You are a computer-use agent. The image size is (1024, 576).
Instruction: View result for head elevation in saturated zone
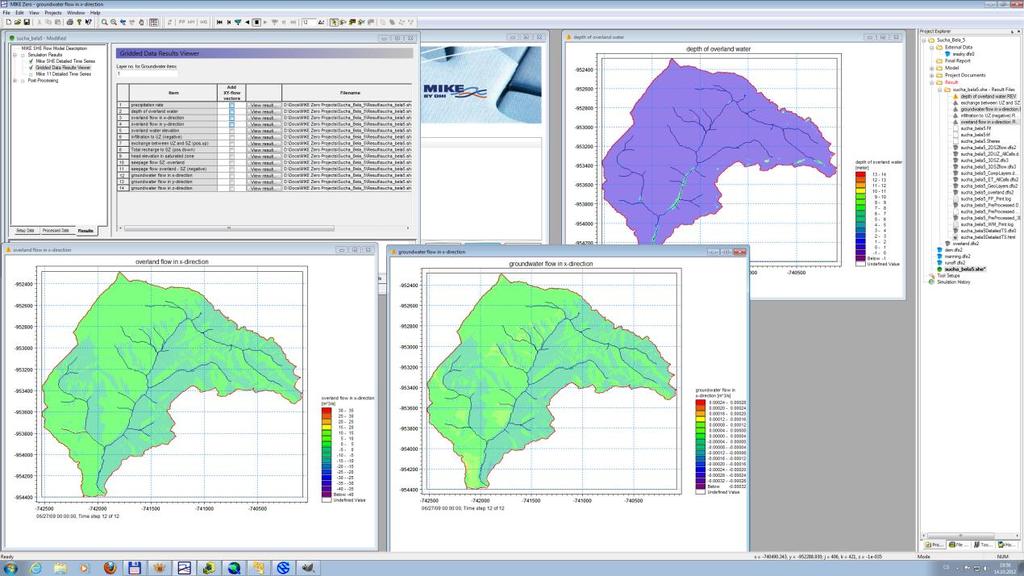264,156
